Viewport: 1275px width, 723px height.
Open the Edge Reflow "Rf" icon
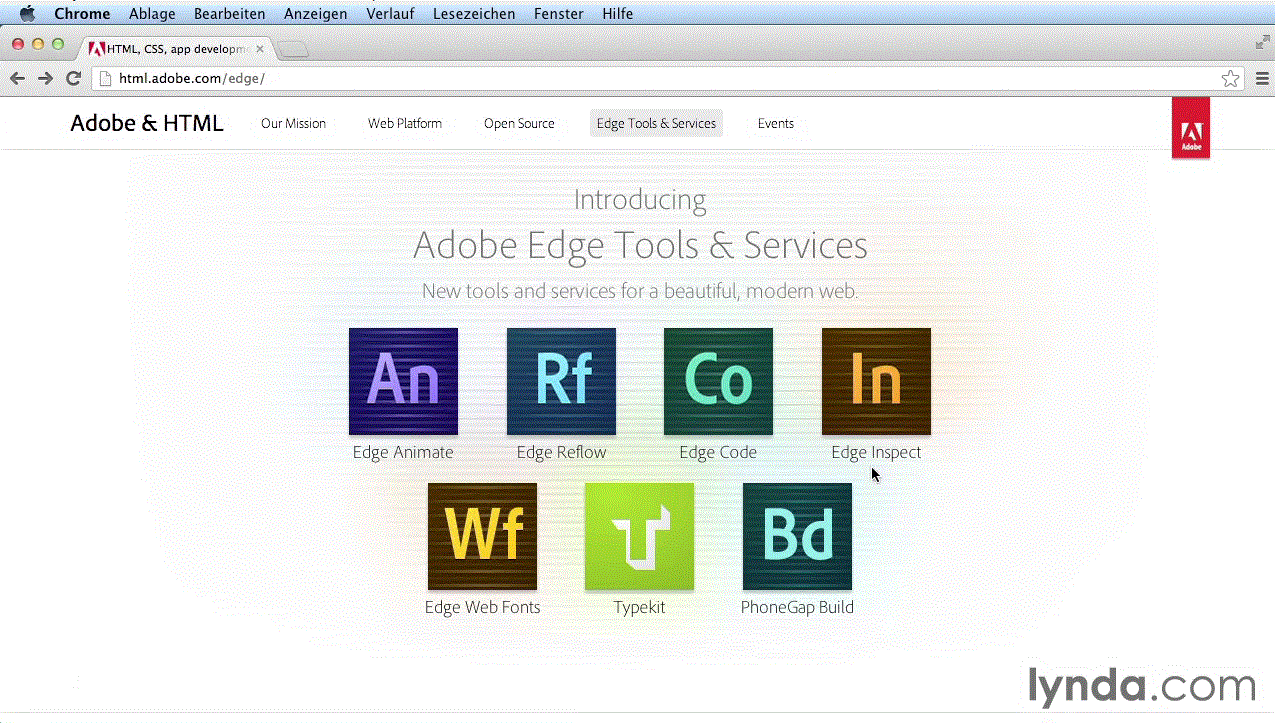click(x=561, y=381)
